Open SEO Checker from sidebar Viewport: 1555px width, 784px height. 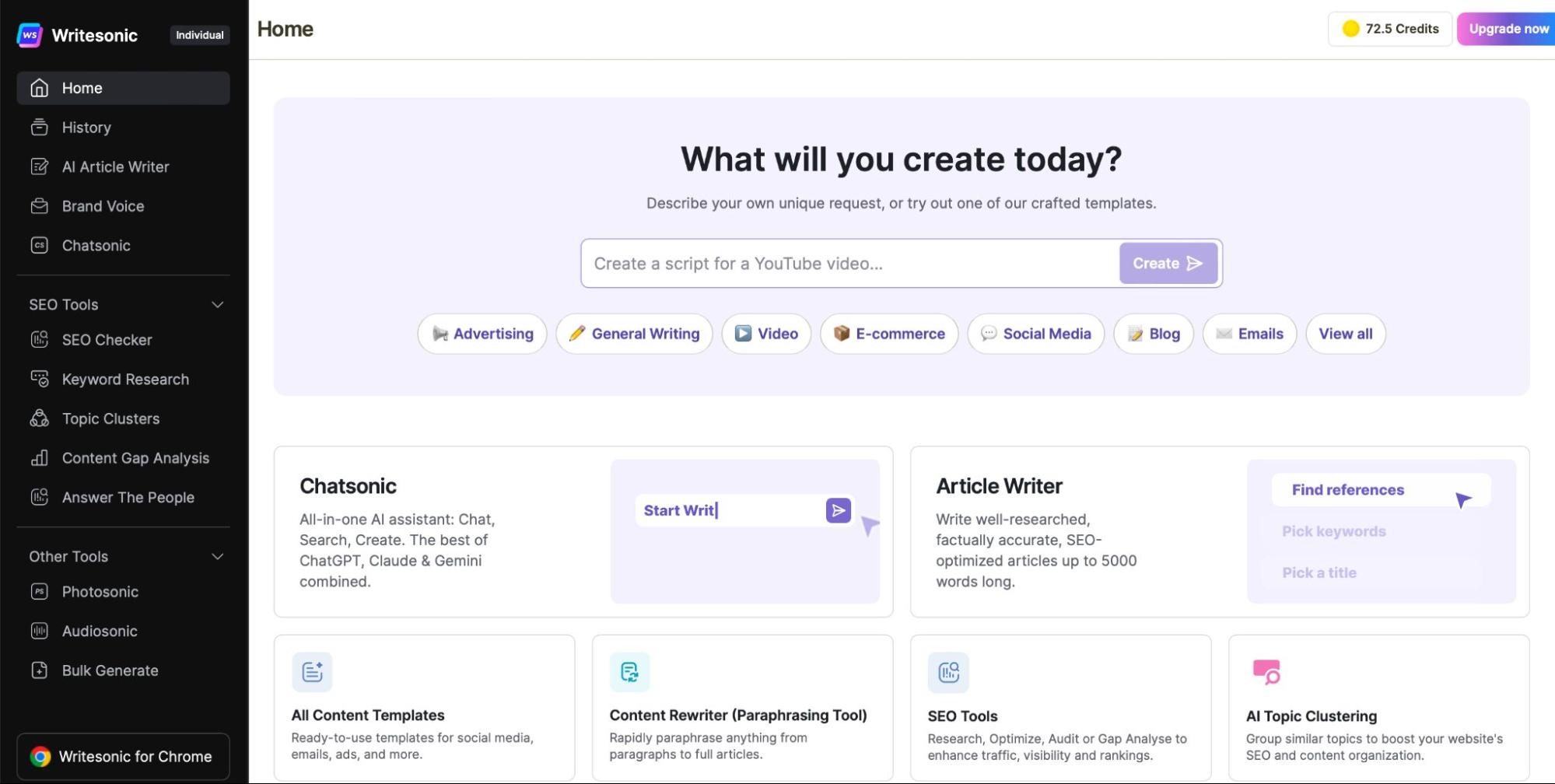coord(123,340)
